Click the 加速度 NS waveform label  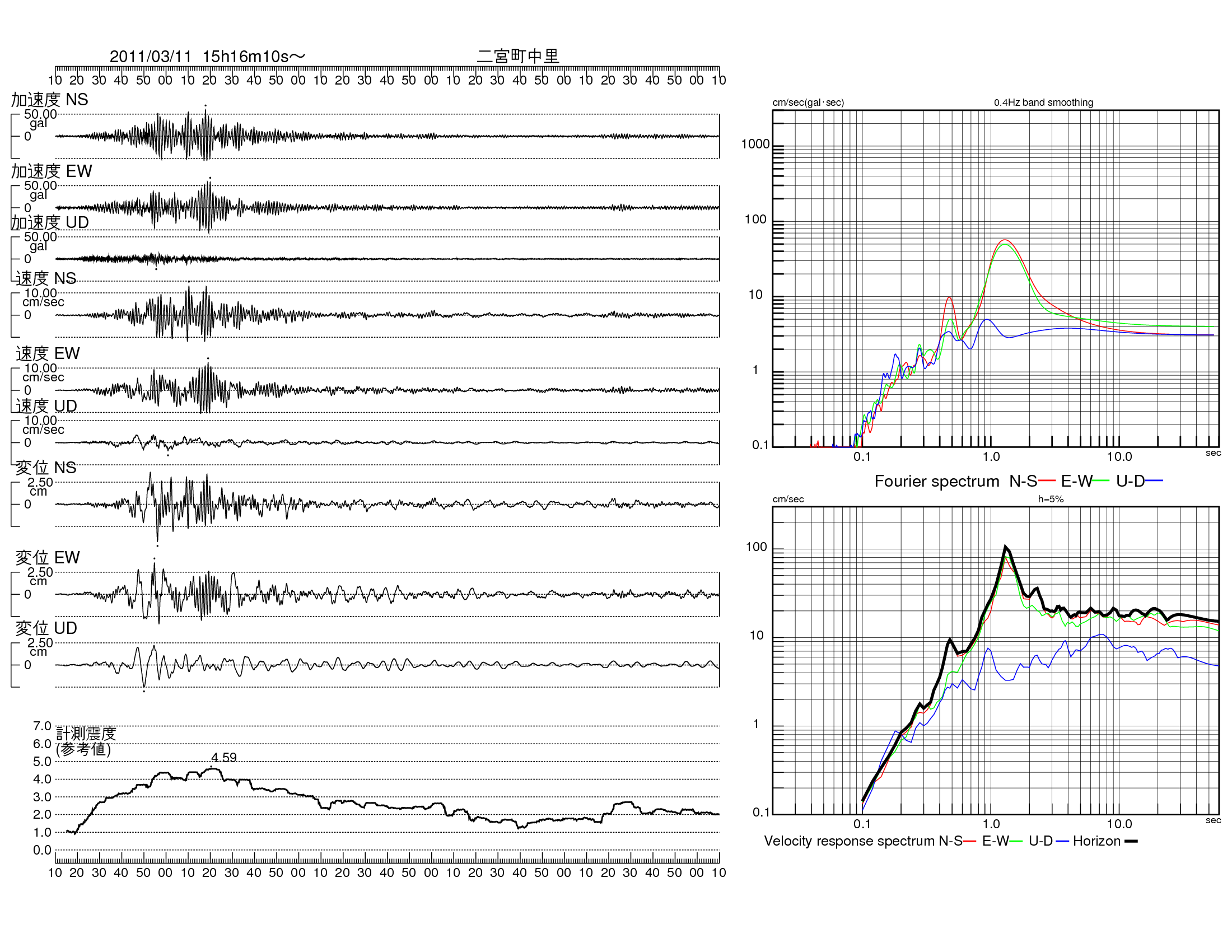coord(50,99)
